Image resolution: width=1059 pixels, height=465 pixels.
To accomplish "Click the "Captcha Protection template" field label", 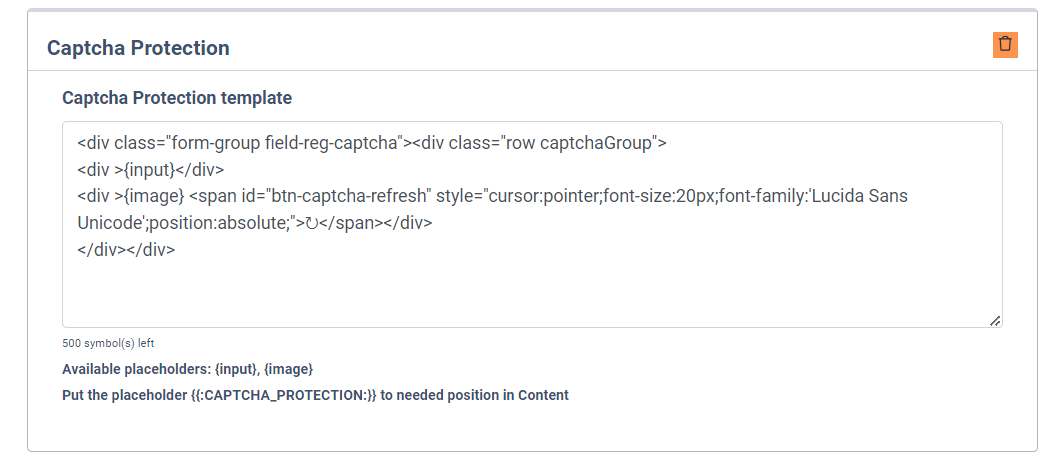I will tap(177, 98).
